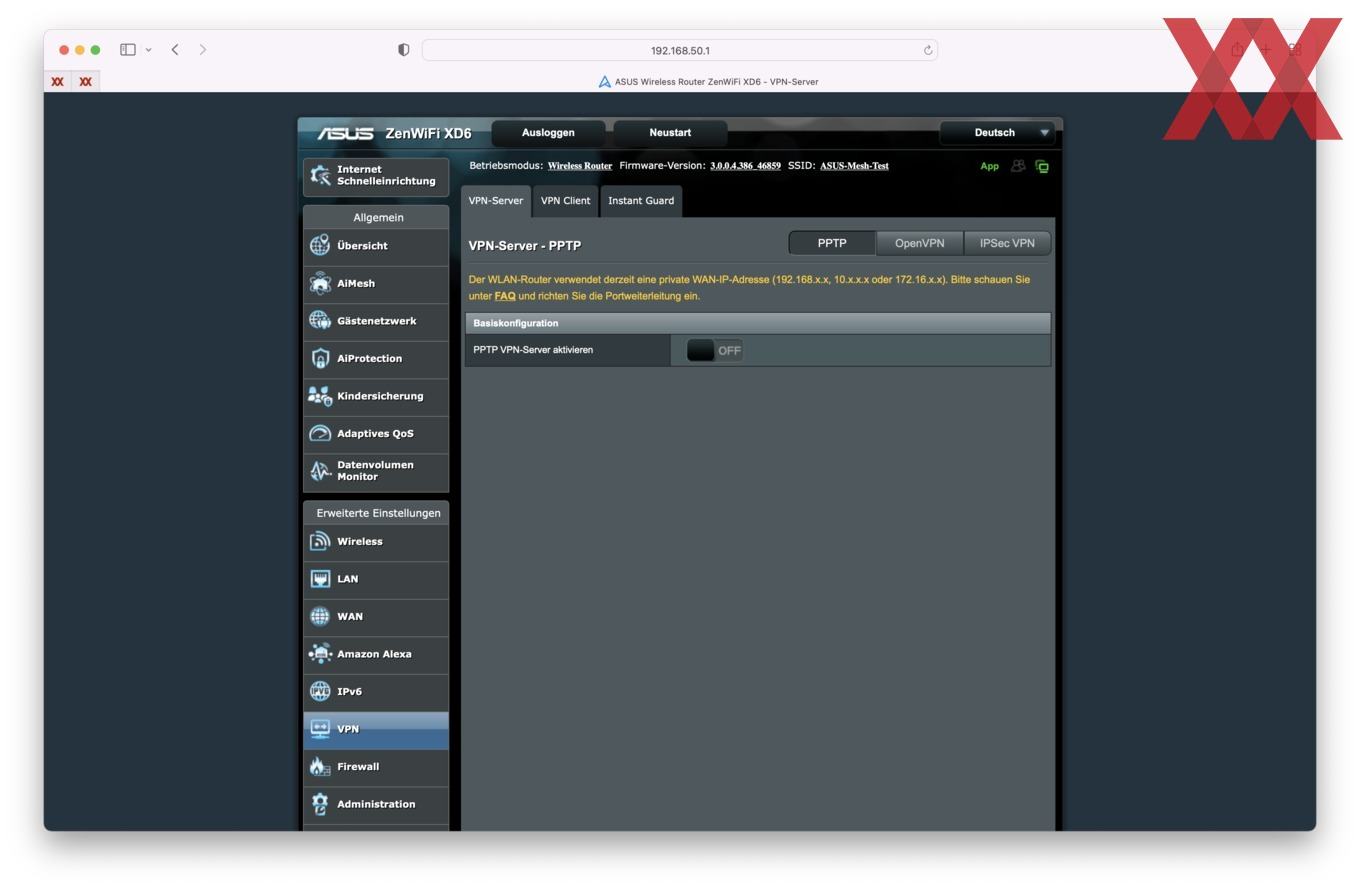Viewport: 1360px width, 889px height.
Task: Select the ASUS Wireless Router page tab
Action: click(x=708, y=82)
